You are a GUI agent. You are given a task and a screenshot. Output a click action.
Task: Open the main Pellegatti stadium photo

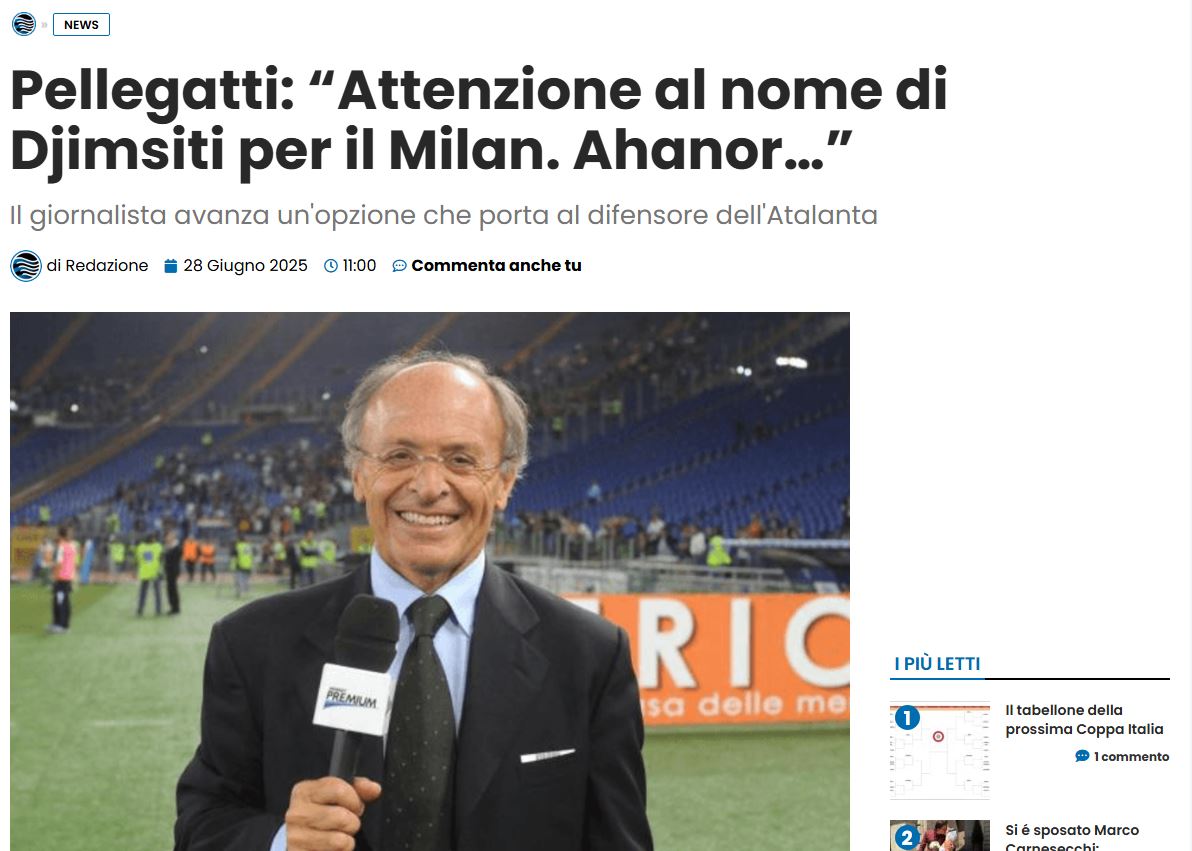click(x=430, y=581)
